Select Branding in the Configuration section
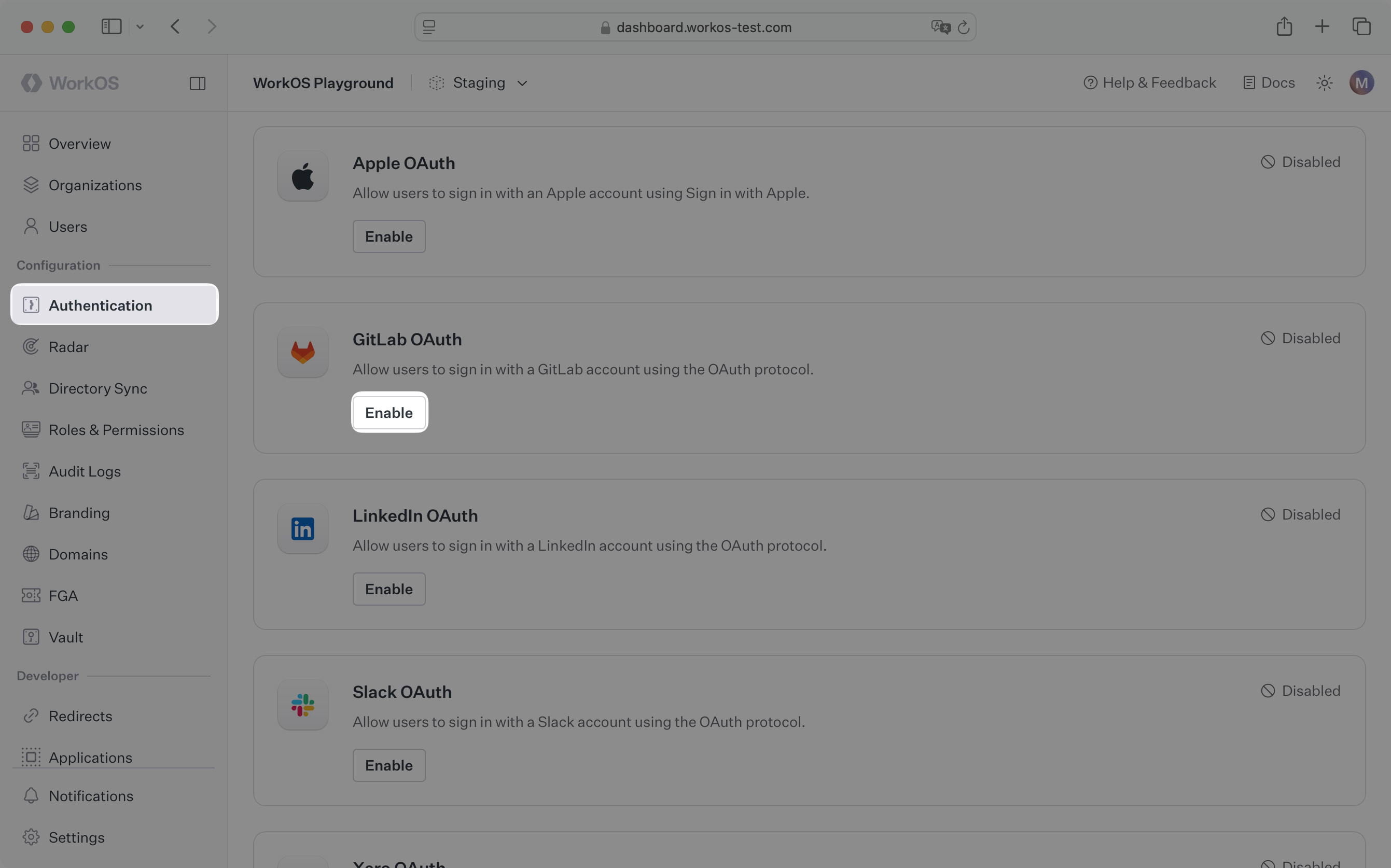 click(x=78, y=513)
